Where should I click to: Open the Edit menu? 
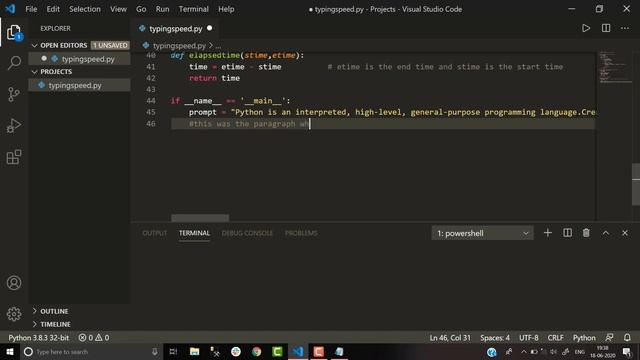(53, 9)
